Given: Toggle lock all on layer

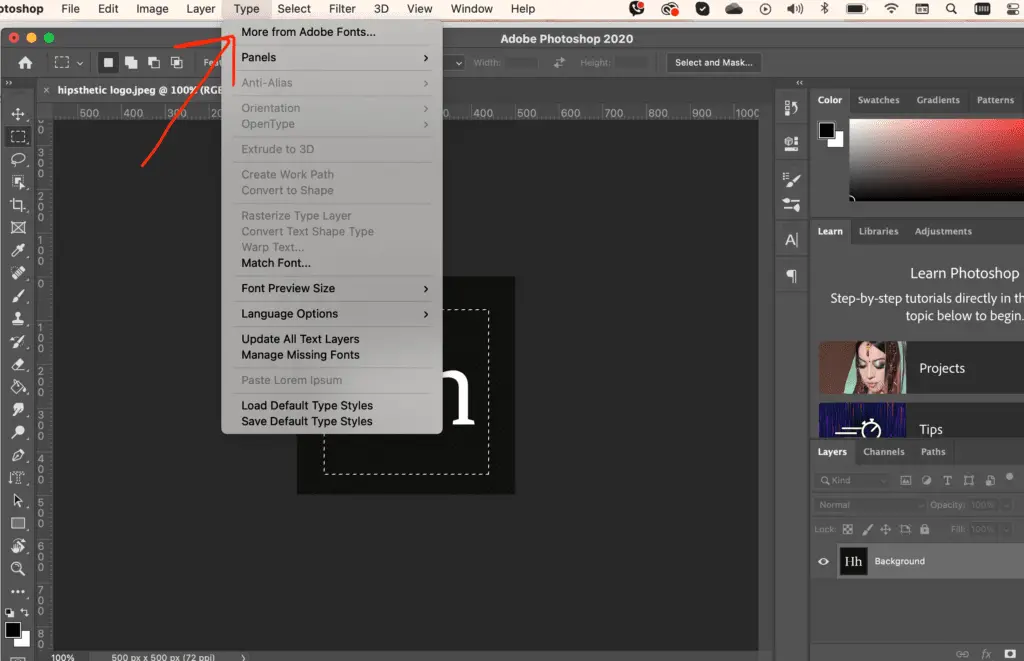Looking at the screenshot, I should [x=925, y=529].
